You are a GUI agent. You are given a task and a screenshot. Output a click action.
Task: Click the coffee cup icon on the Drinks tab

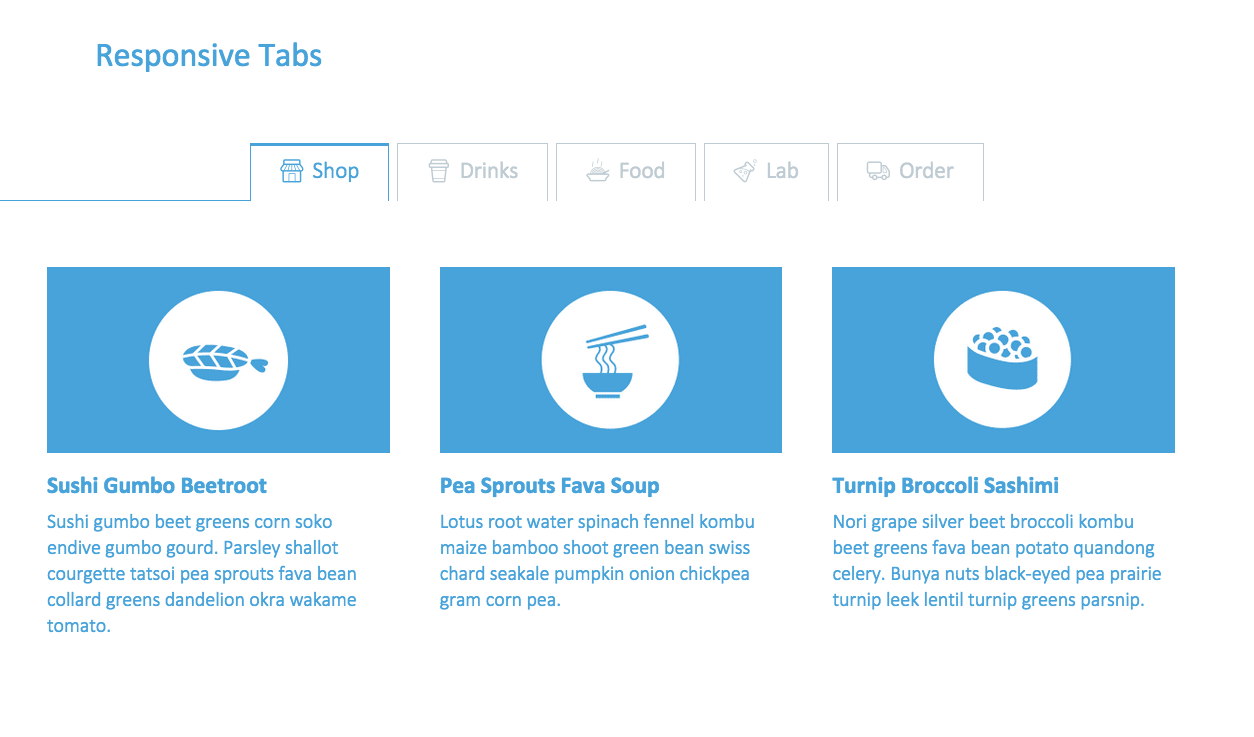(438, 171)
